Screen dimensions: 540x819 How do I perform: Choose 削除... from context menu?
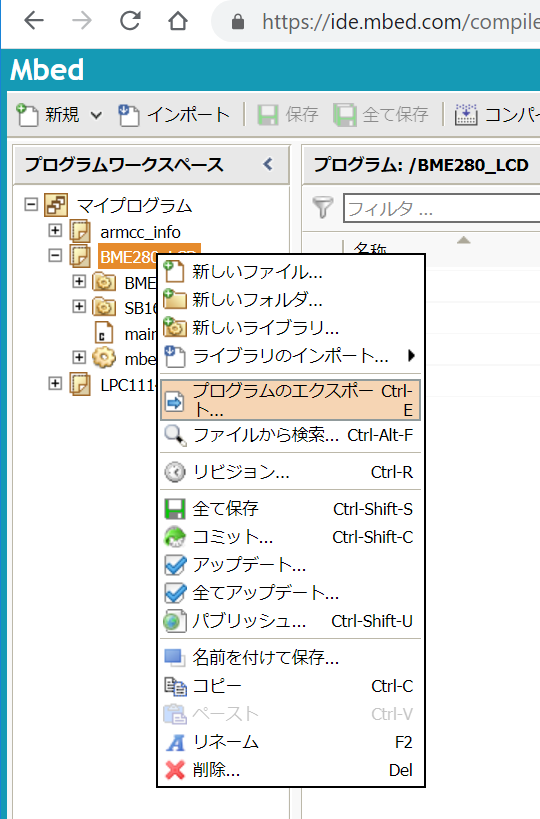[x=290, y=770]
